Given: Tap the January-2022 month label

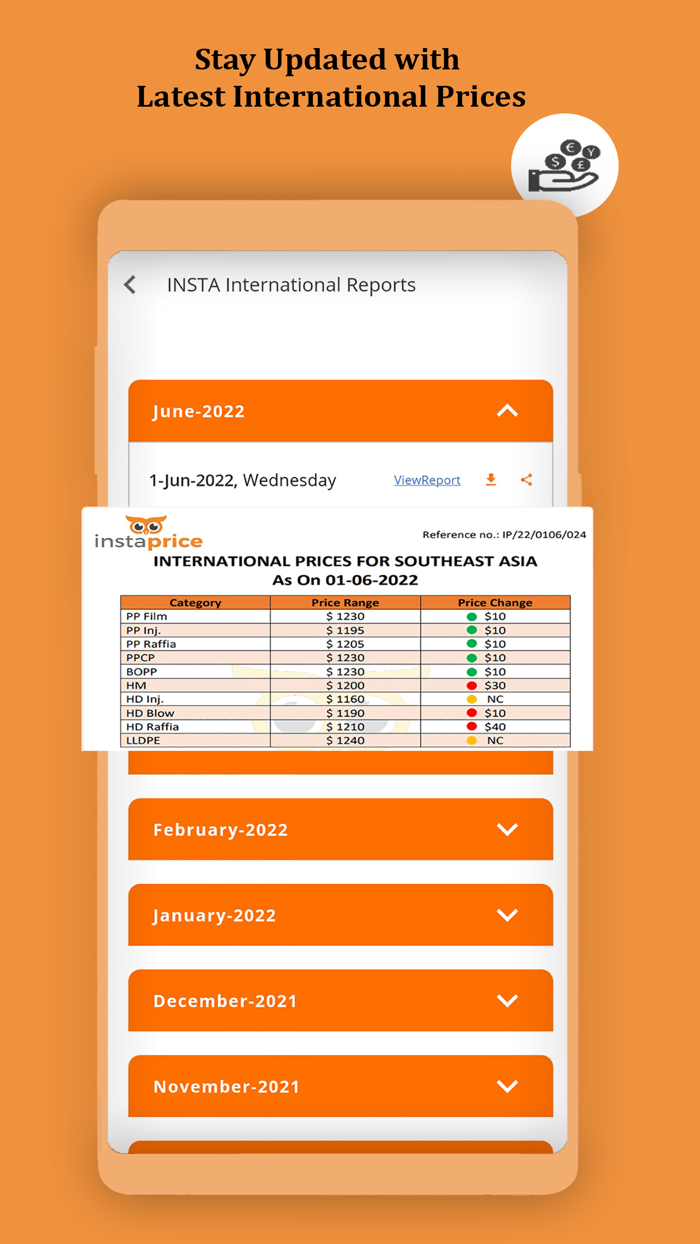Looking at the screenshot, I should coord(214,916).
